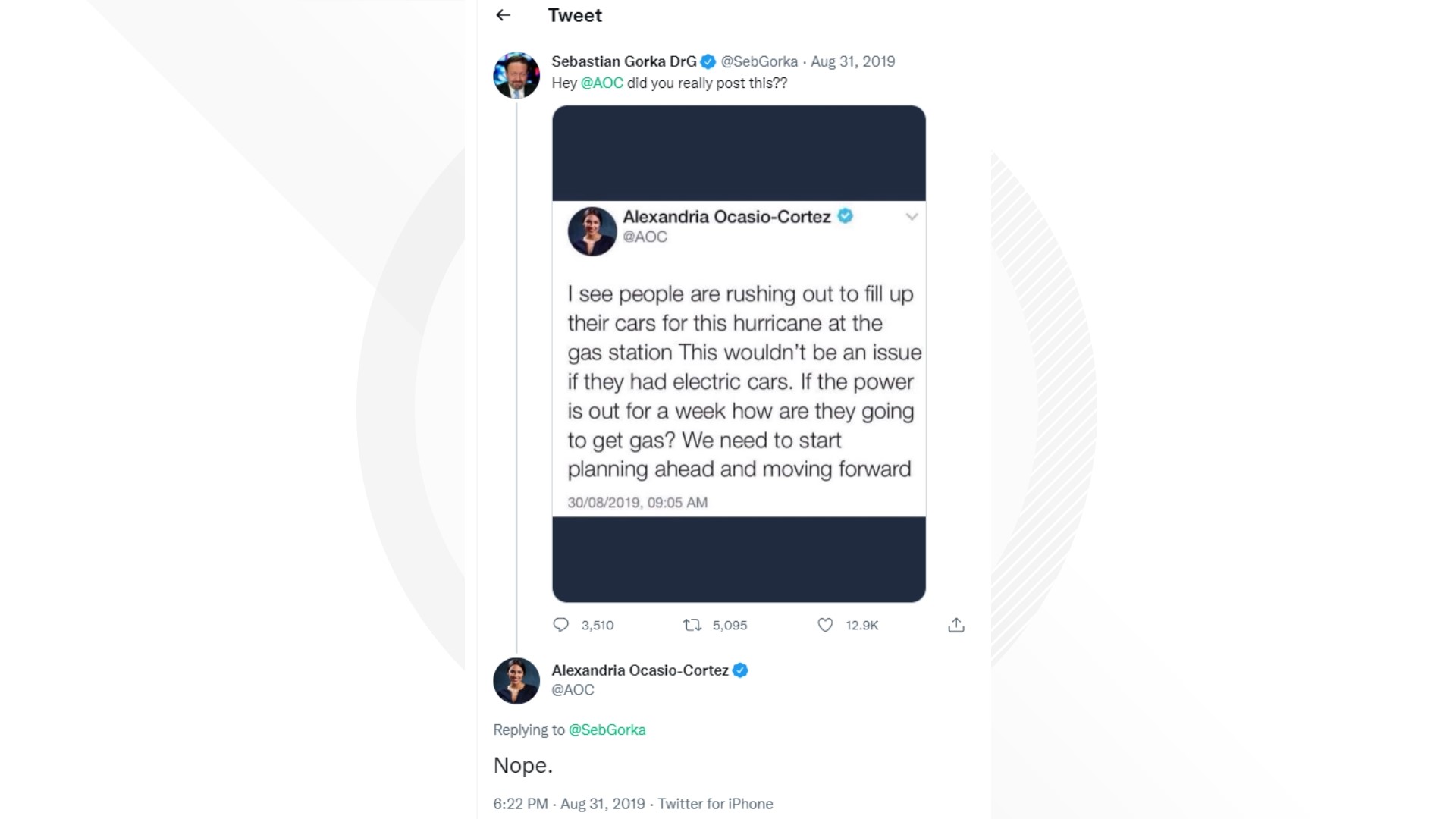Image resolution: width=1456 pixels, height=819 pixels.
Task: Click the share upload icon on the tweet
Action: click(x=956, y=625)
